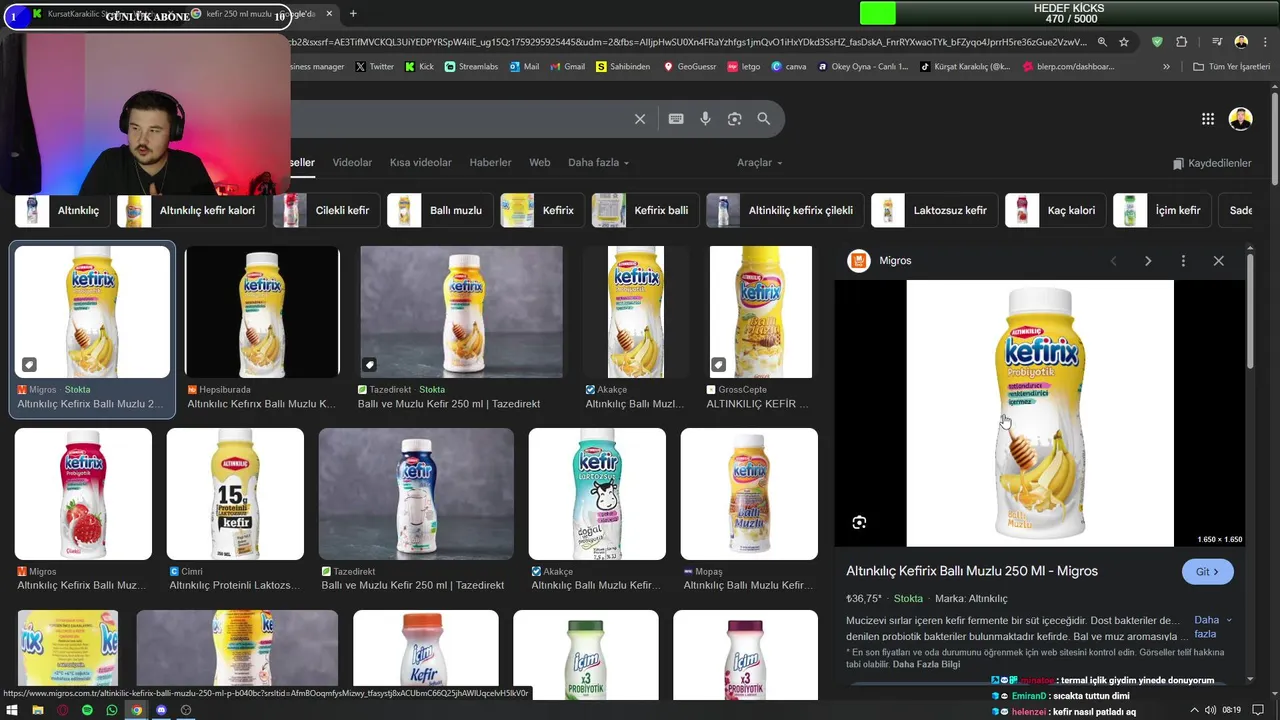
Task: Click the preview panel scroll down arrow
Action: [x=1250, y=679]
